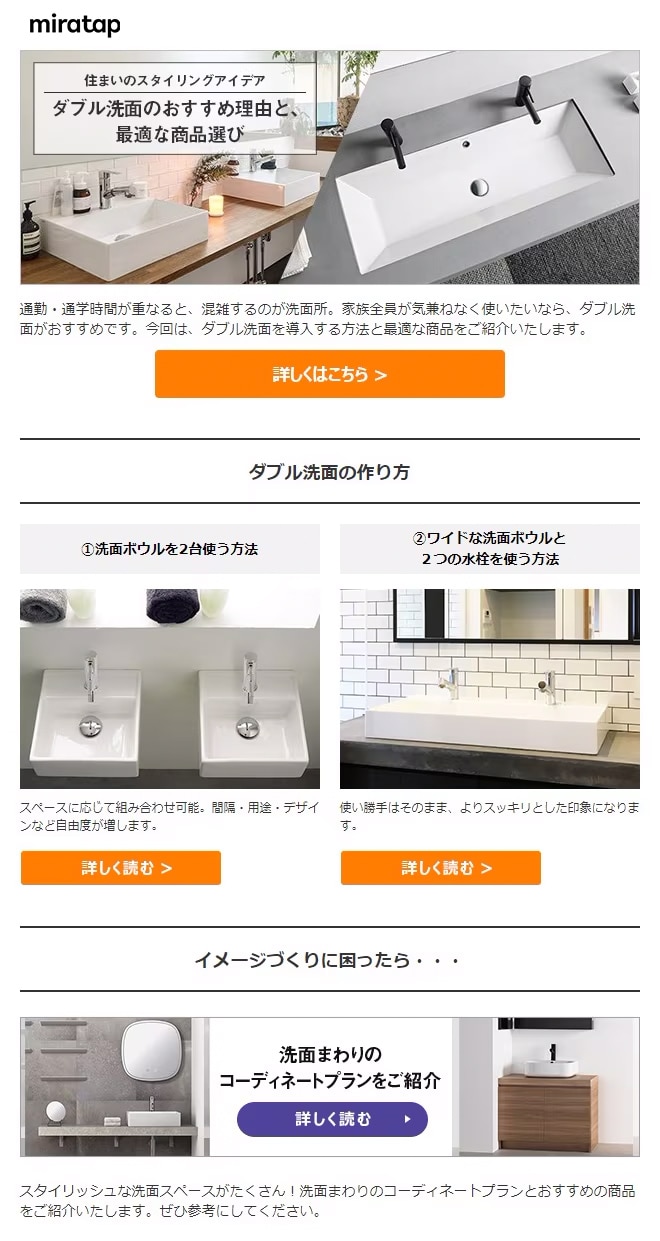
Task: Open the wide sink with two faucets photo
Action: point(490,688)
